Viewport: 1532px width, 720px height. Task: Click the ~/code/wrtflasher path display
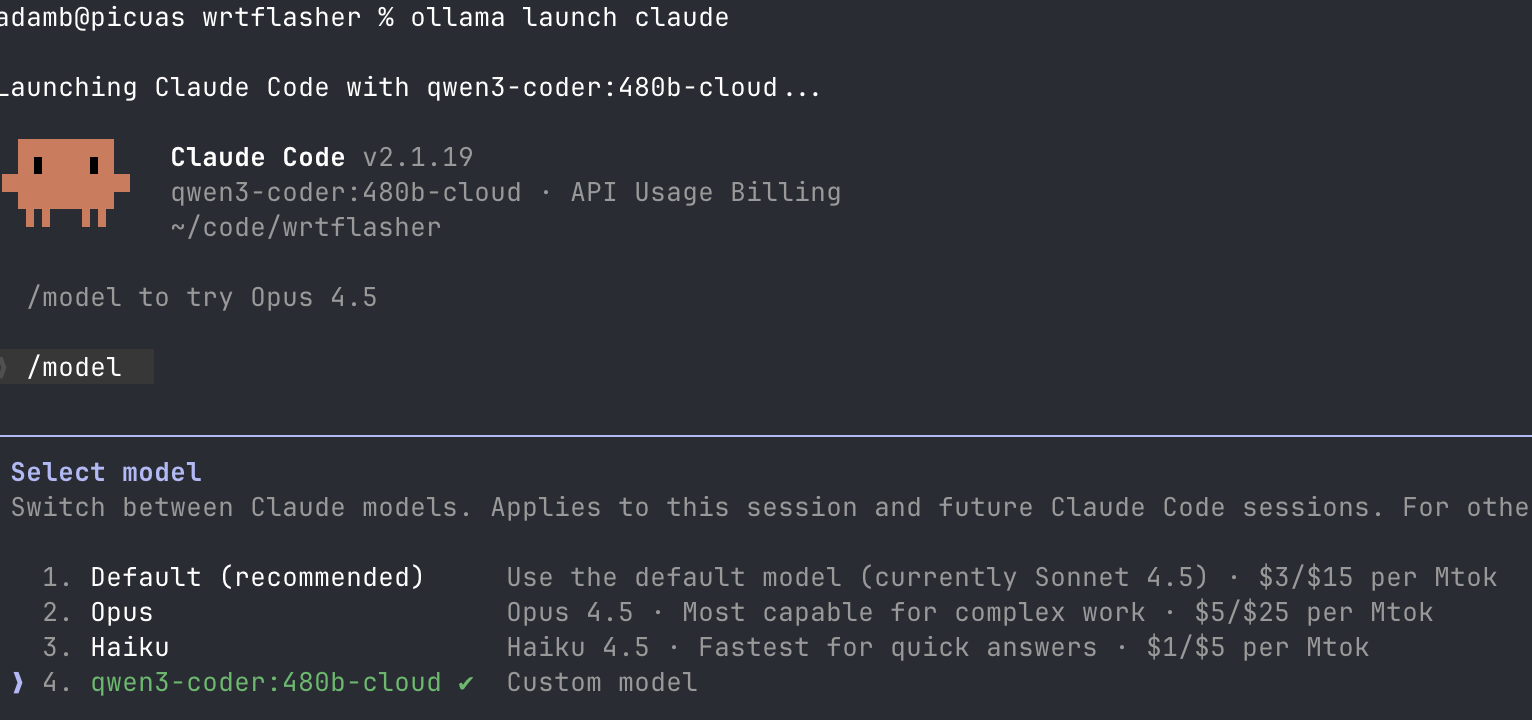point(304,227)
